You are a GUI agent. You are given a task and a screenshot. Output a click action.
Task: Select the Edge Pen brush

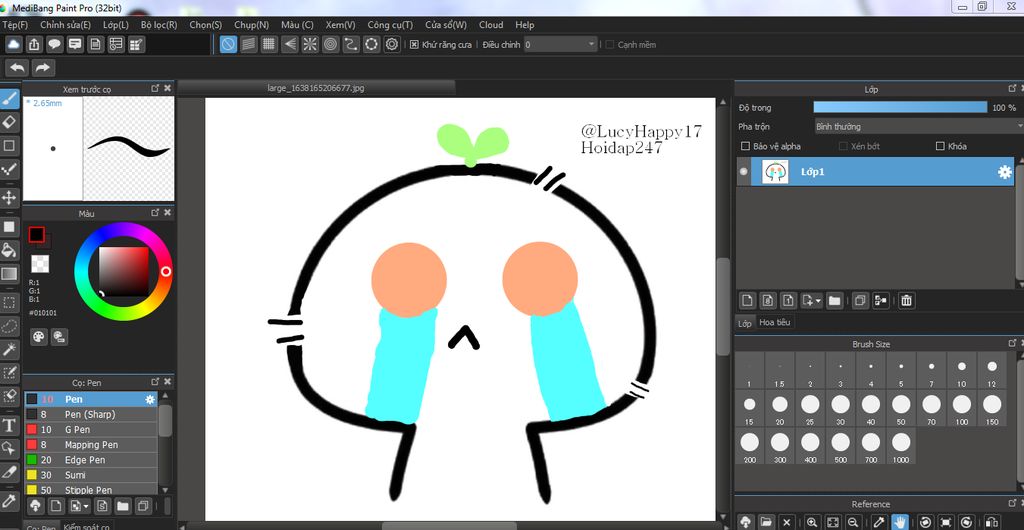point(91,460)
